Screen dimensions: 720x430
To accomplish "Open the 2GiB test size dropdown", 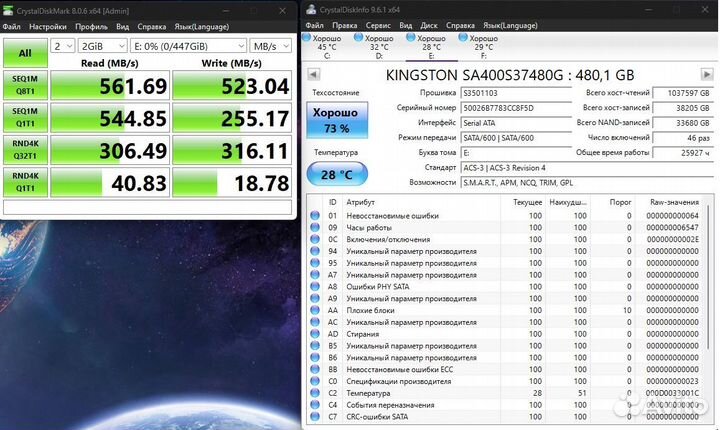I will coord(102,46).
